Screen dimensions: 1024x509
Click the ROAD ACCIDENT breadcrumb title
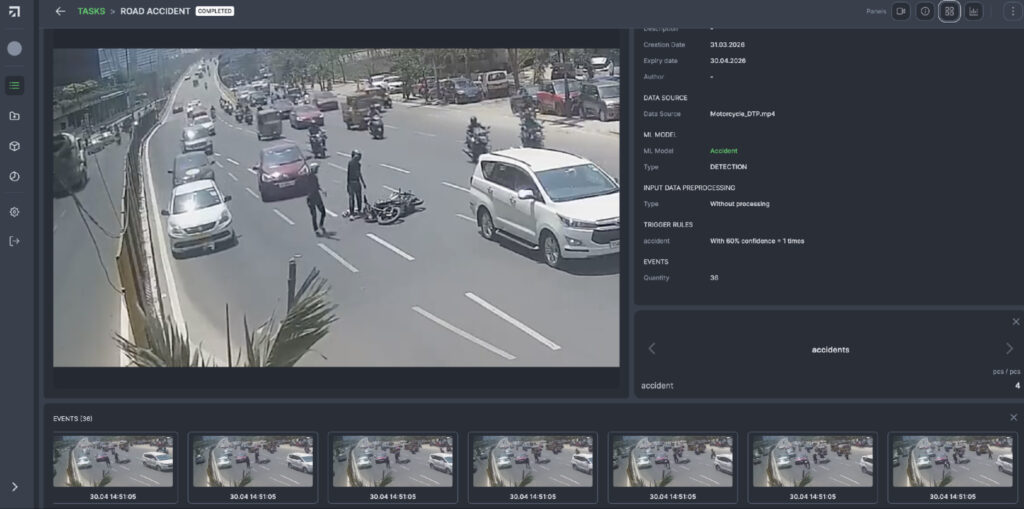point(155,11)
